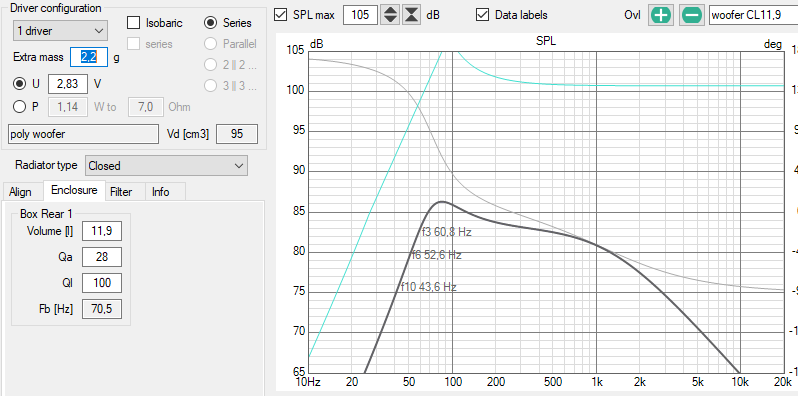
Task: Click the SPL max autoscale hourglass icon
Action: [x=411, y=15]
